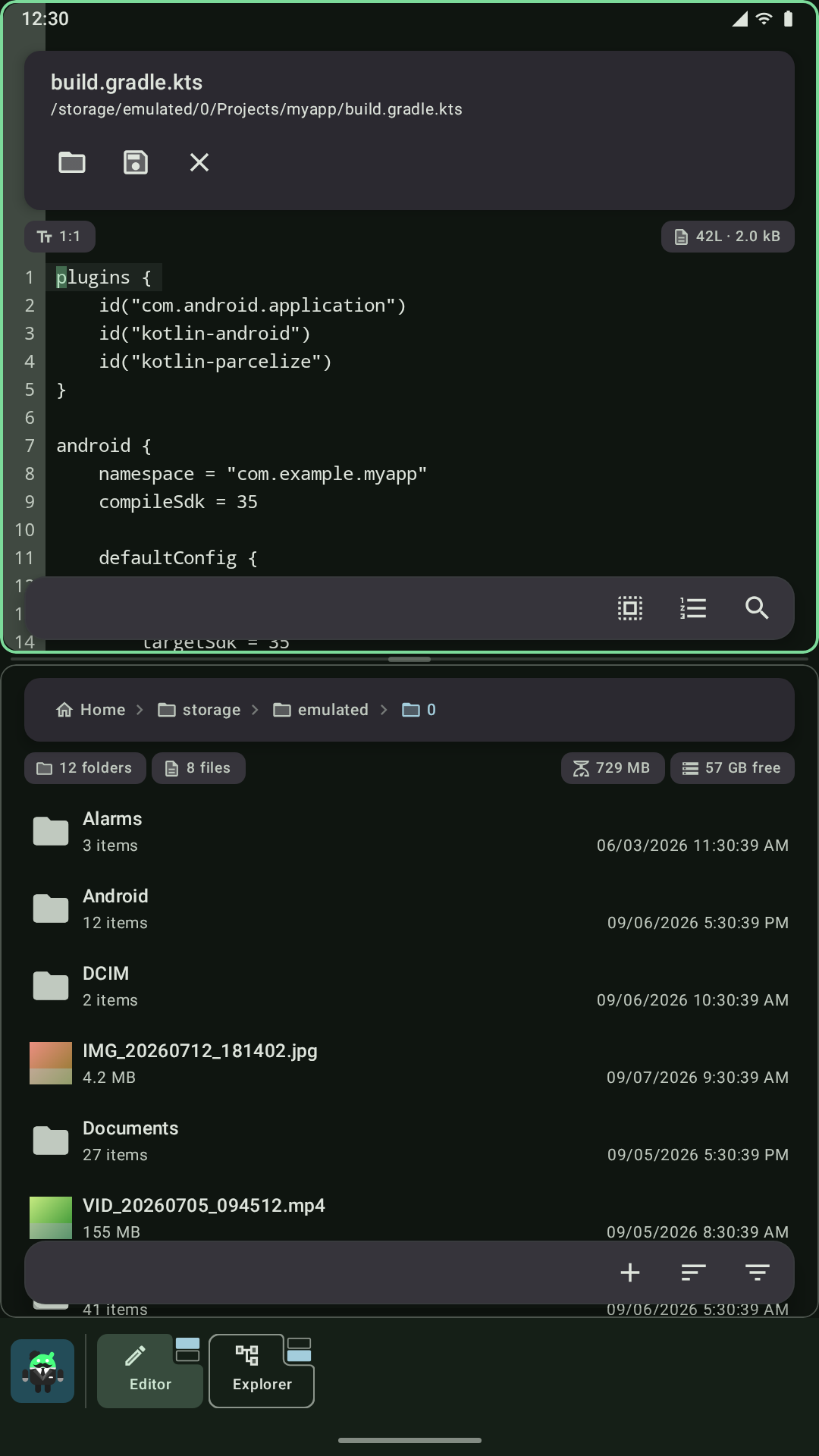Click the namespace = "com.example.myapp" line

(263, 474)
